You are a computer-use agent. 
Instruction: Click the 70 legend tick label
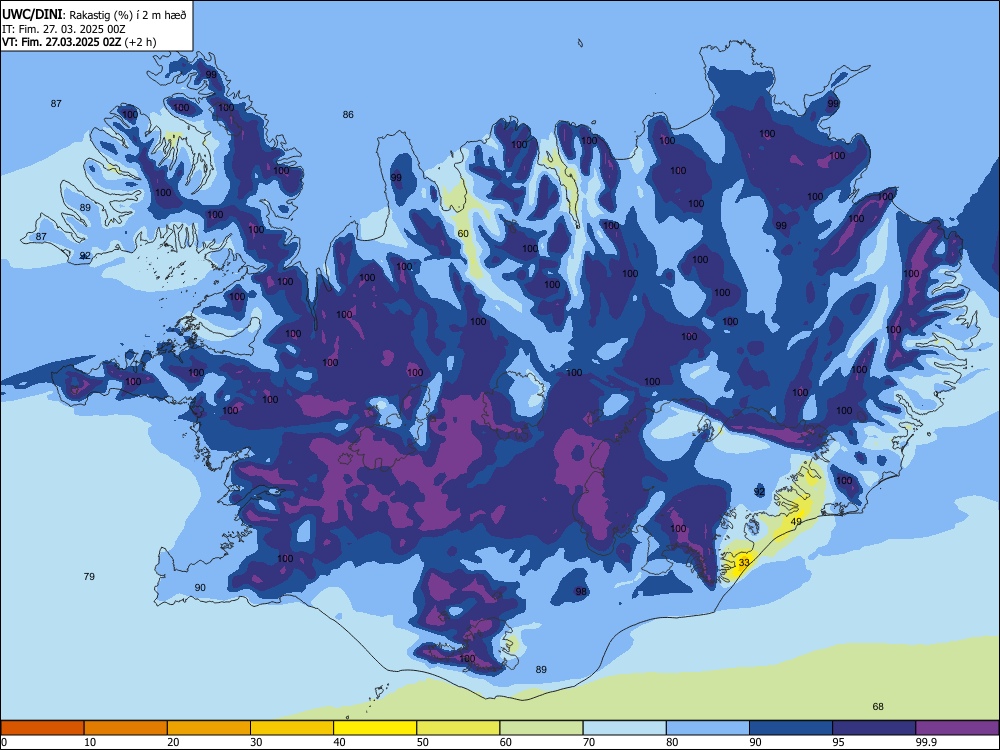589,742
